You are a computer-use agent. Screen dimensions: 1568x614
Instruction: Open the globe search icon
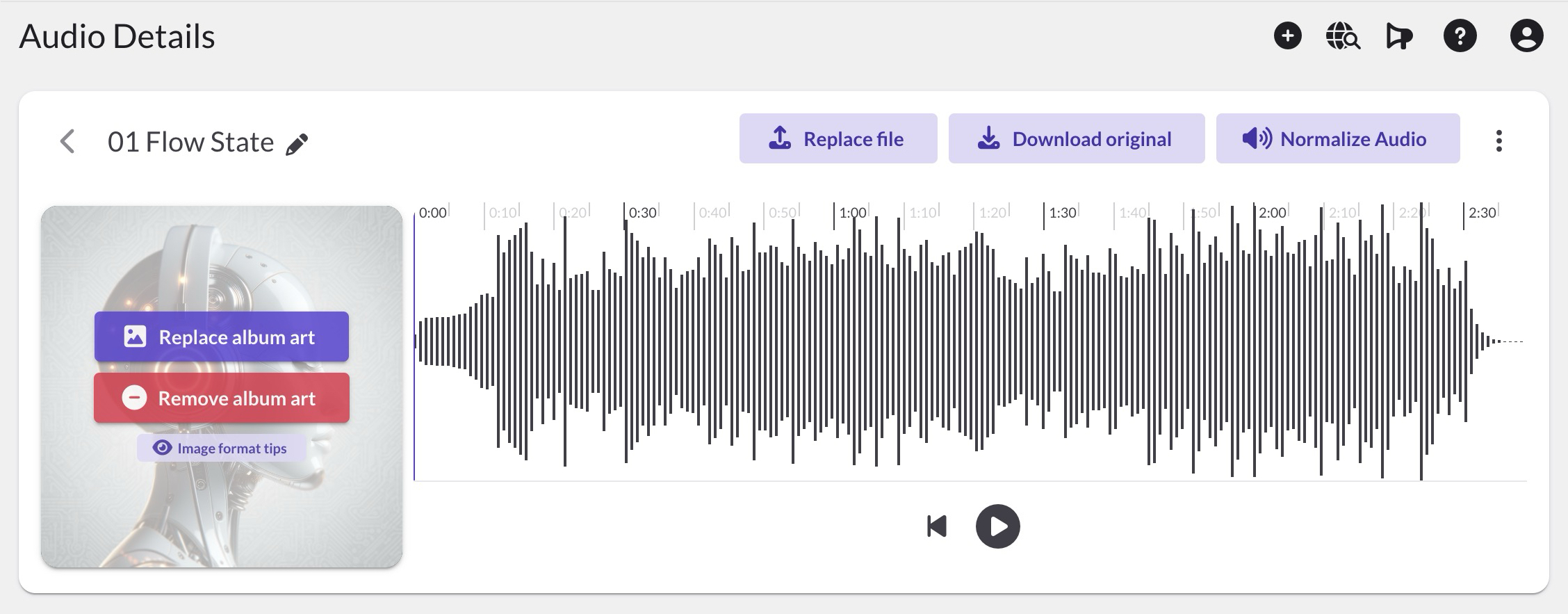(1343, 36)
